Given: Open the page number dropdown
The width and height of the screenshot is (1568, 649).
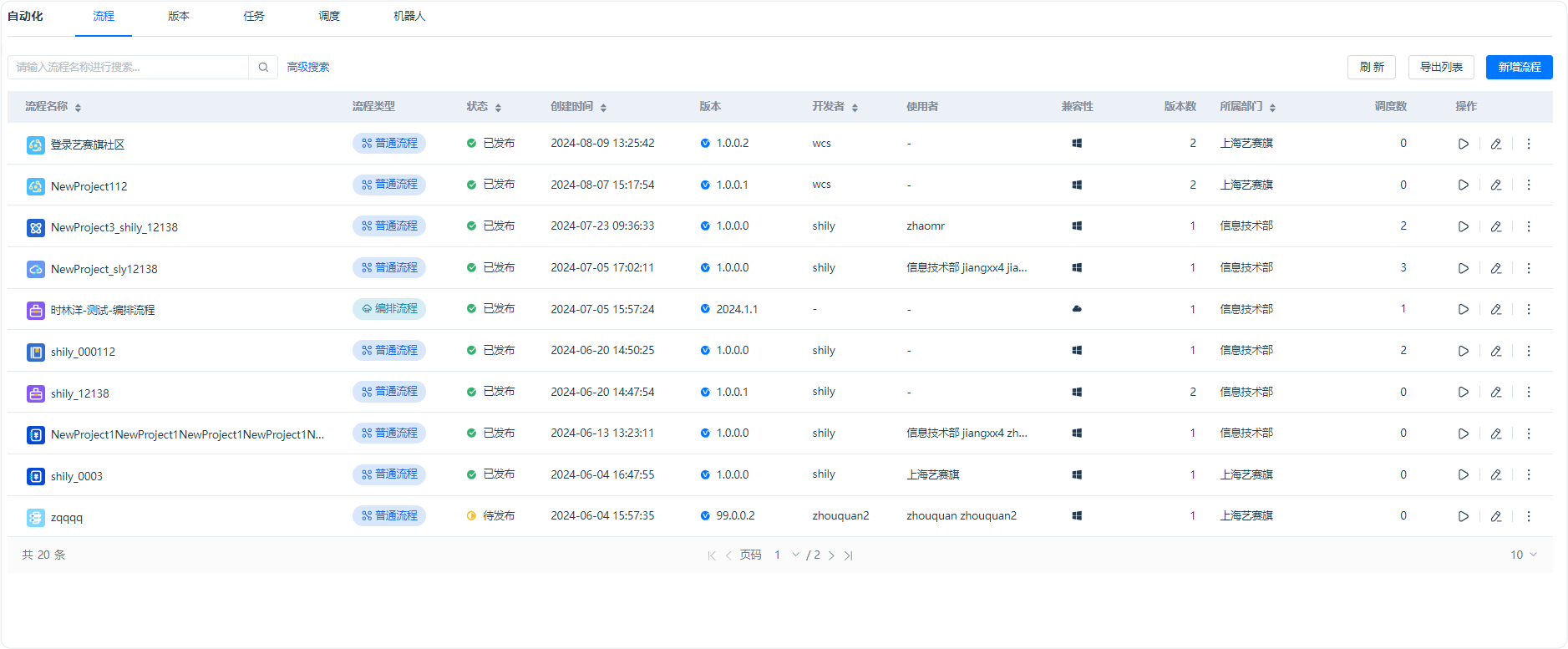Looking at the screenshot, I should pyautogui.click(x=786, y=555).
